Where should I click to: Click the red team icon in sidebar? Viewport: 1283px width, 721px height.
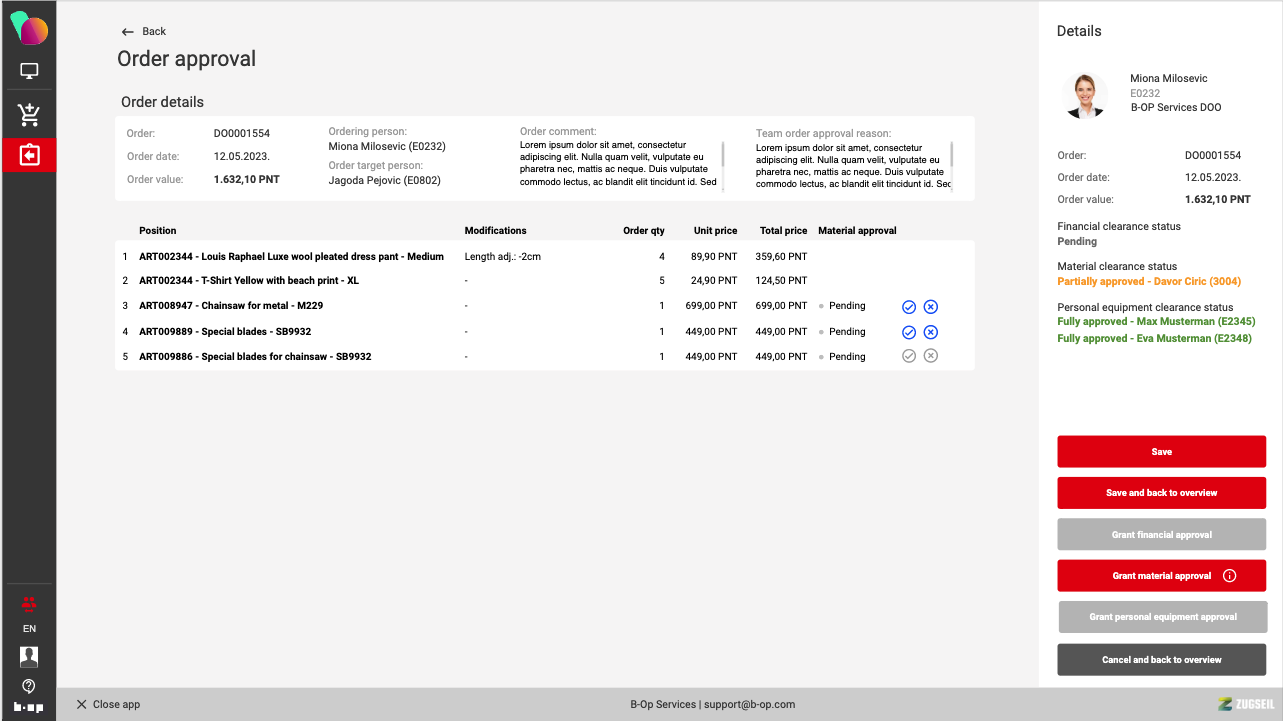click(x=29, y=604)
